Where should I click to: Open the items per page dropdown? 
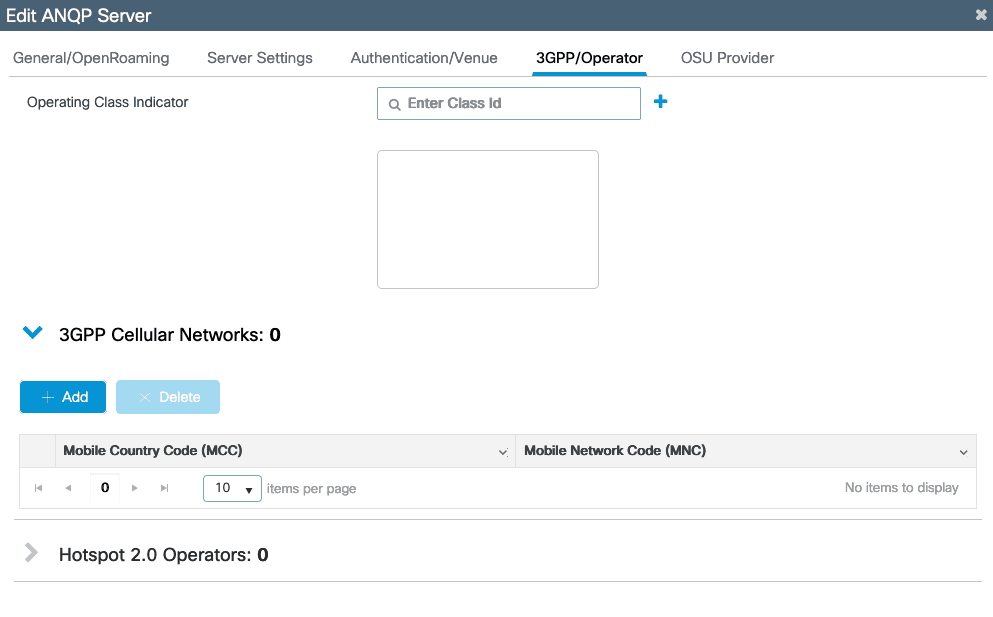point(232,488)
